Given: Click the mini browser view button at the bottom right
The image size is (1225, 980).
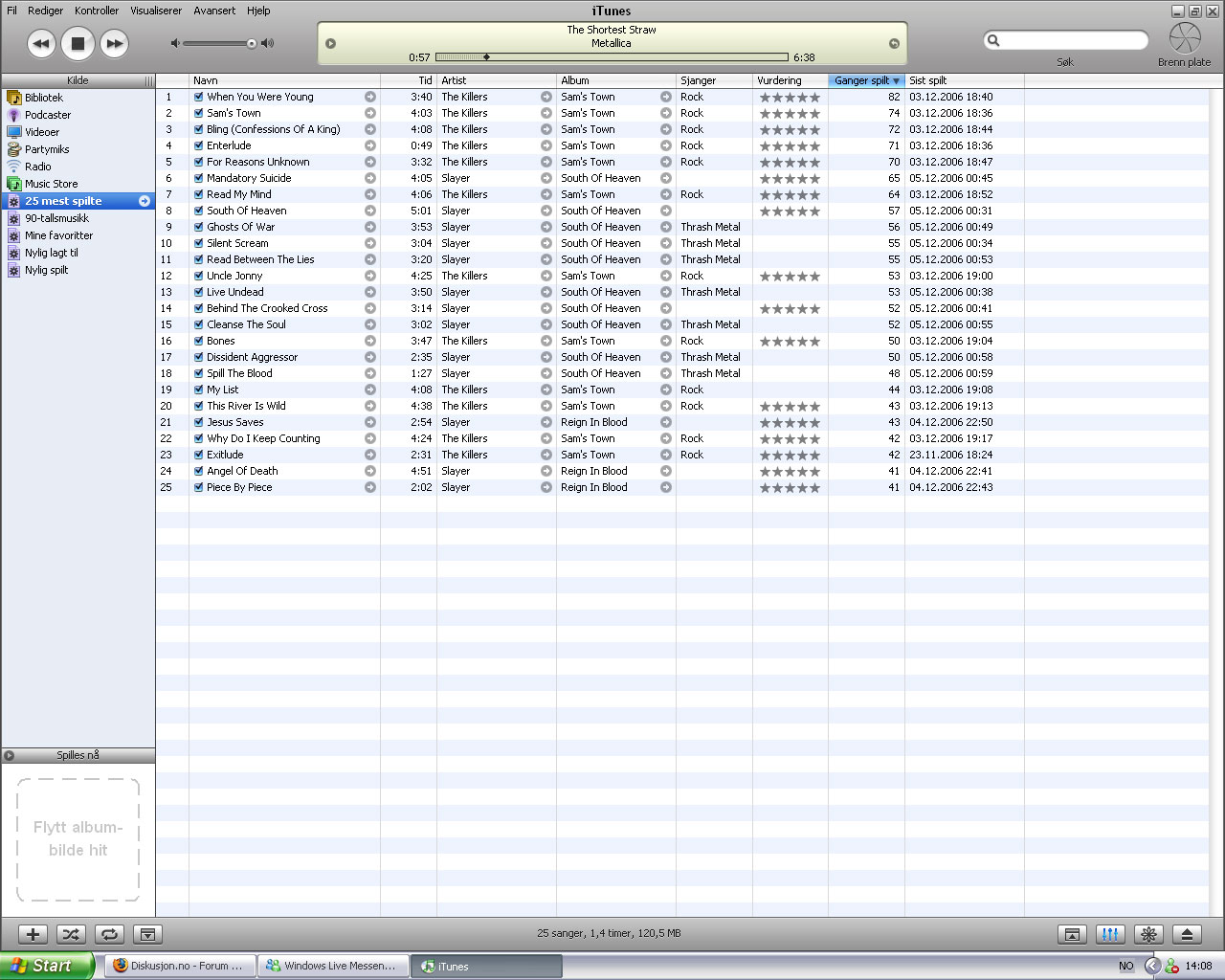Looking at the screenshot, I should (1072, 934).
